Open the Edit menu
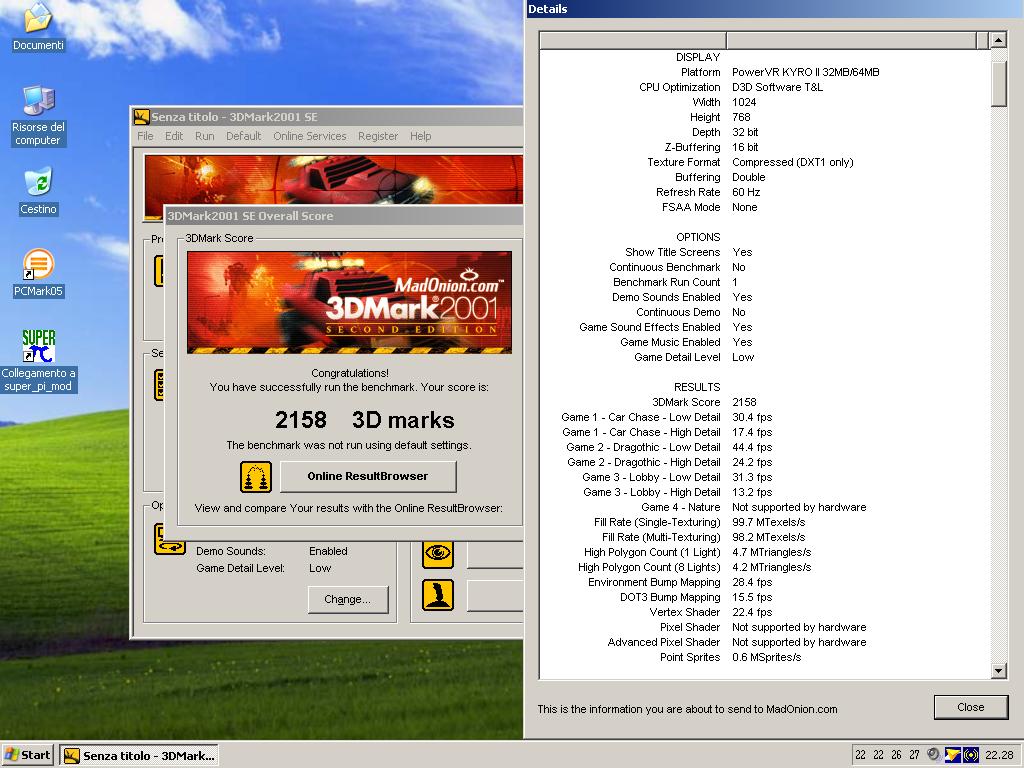The height and width of the screenshot is (768, 1024). click(174, 136)
